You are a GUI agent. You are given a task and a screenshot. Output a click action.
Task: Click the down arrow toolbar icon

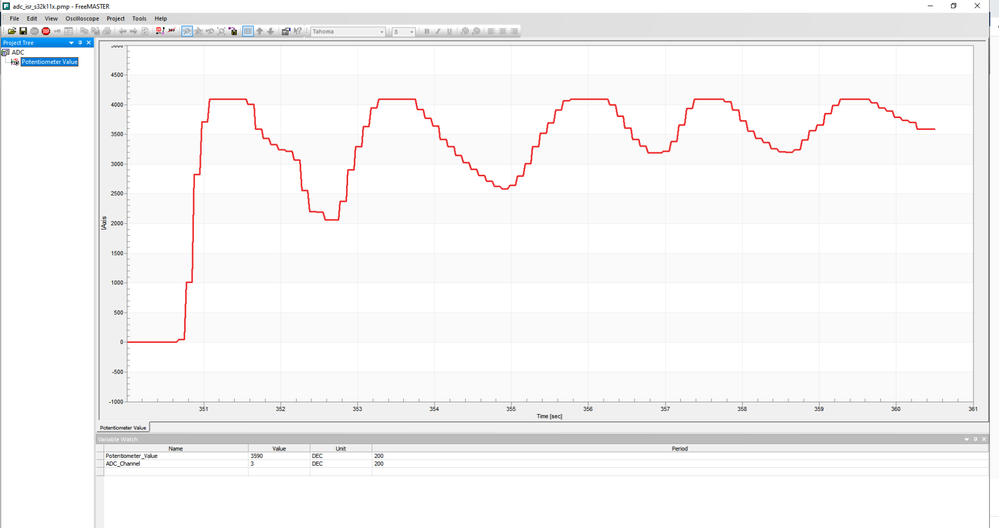point(270,31)
